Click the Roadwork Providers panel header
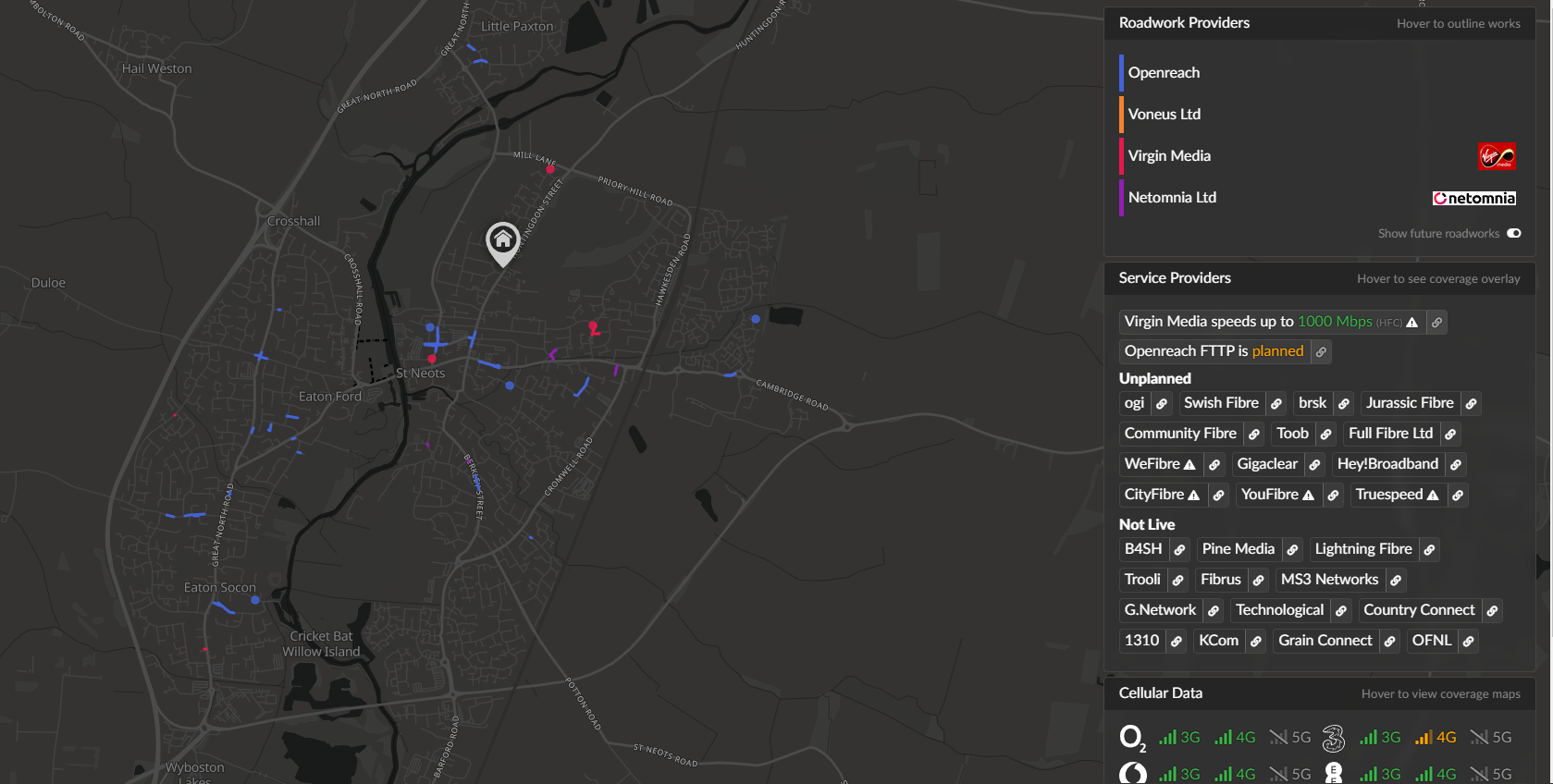Viewport: 1553px width, 784px height. (1320, 23)
